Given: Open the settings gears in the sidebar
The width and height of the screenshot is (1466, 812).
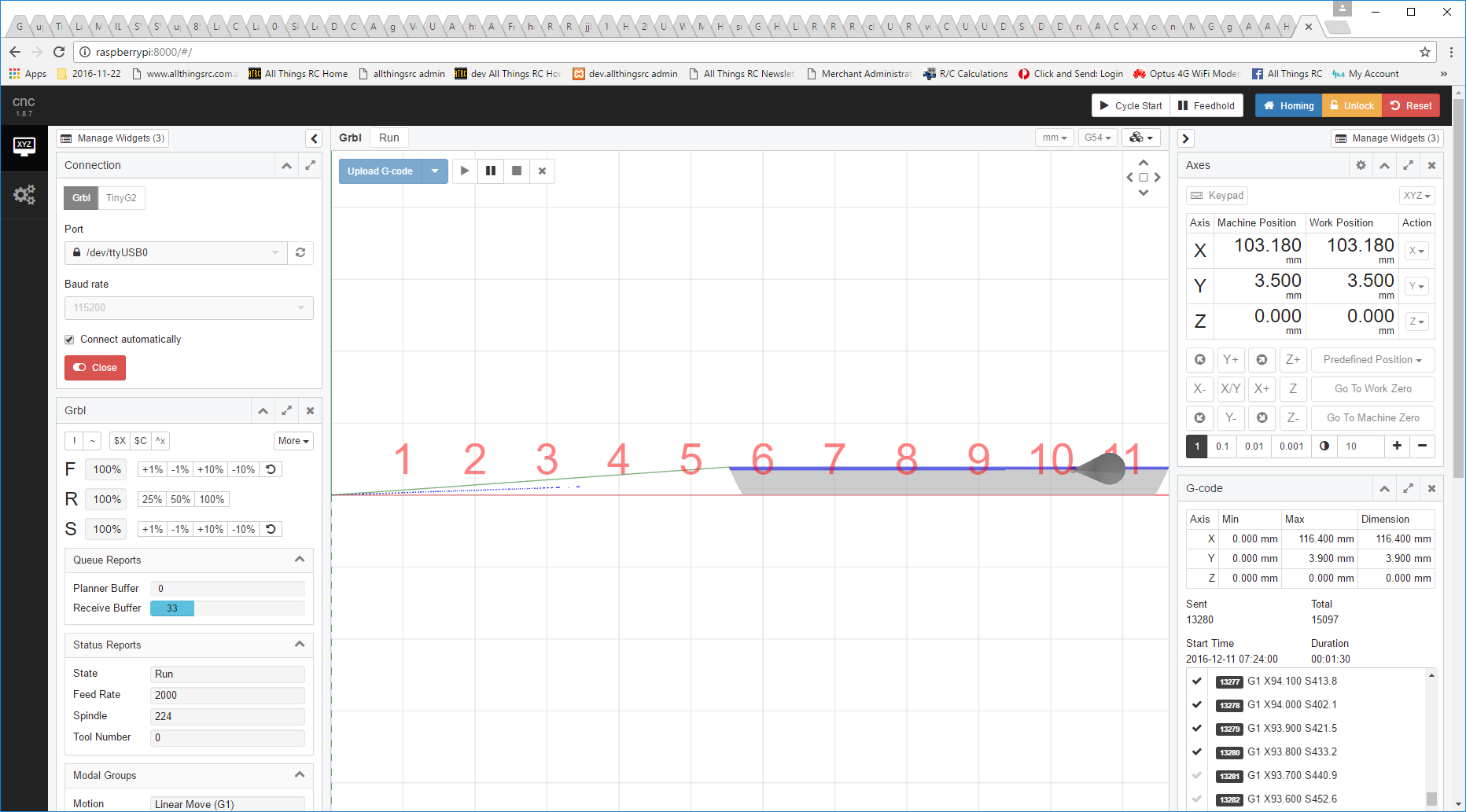Looking at the screenshot, I should 24,194.
